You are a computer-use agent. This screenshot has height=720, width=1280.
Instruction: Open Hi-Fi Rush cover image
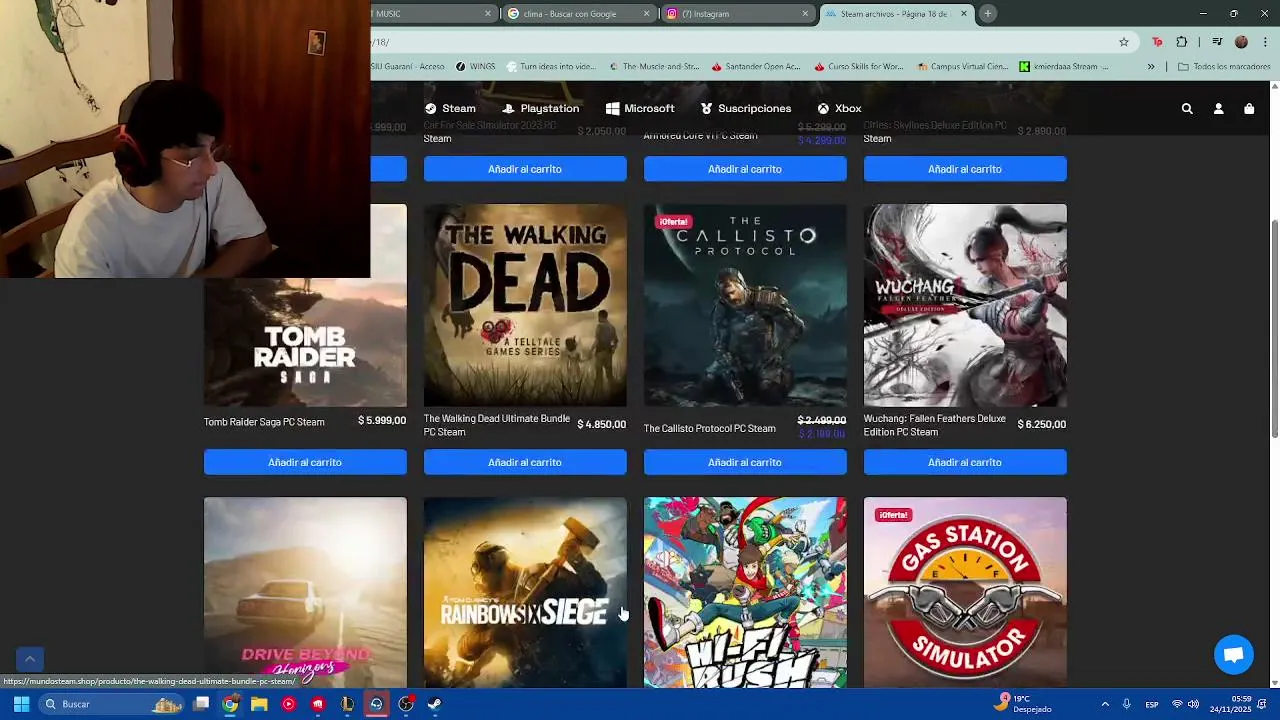(x=745, y=592)
